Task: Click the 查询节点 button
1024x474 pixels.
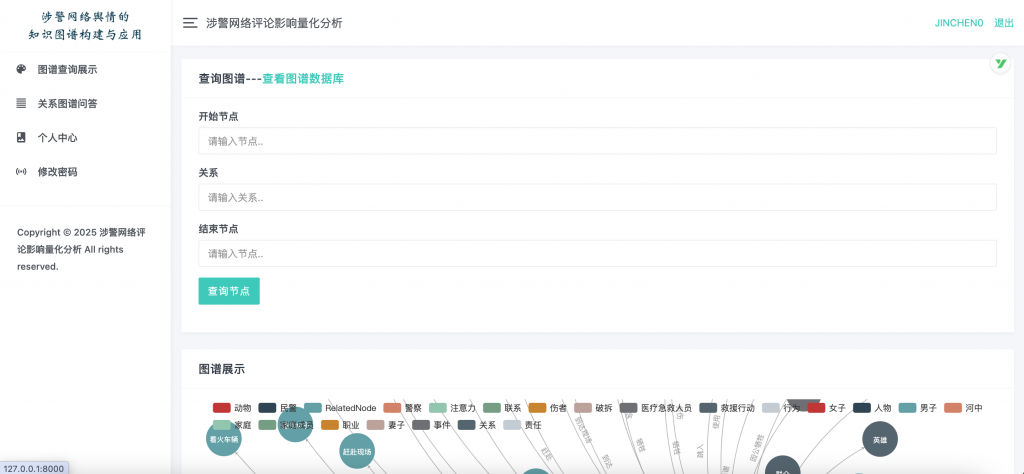Action: click(229, 291)
